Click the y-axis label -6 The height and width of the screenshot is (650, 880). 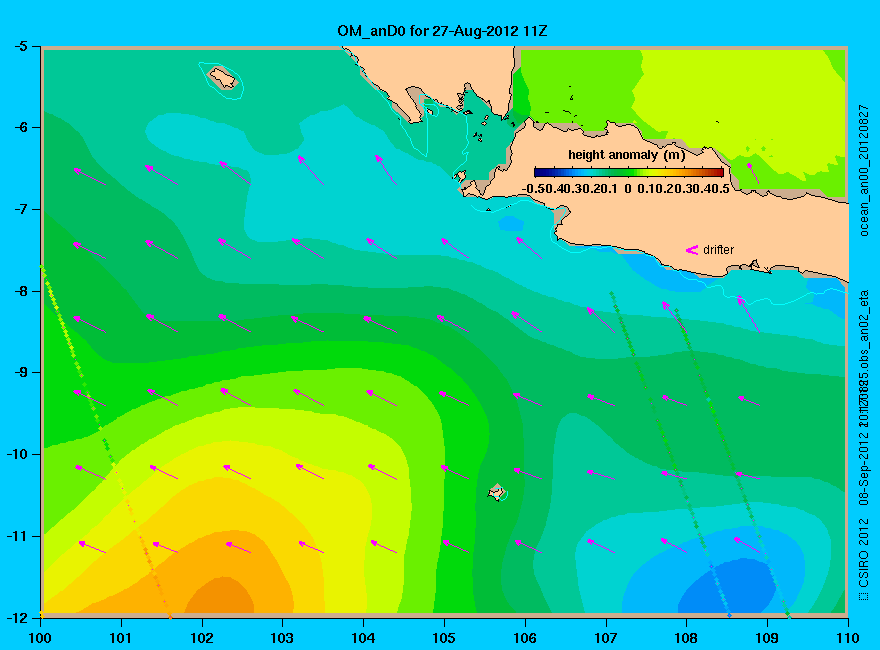20,127
